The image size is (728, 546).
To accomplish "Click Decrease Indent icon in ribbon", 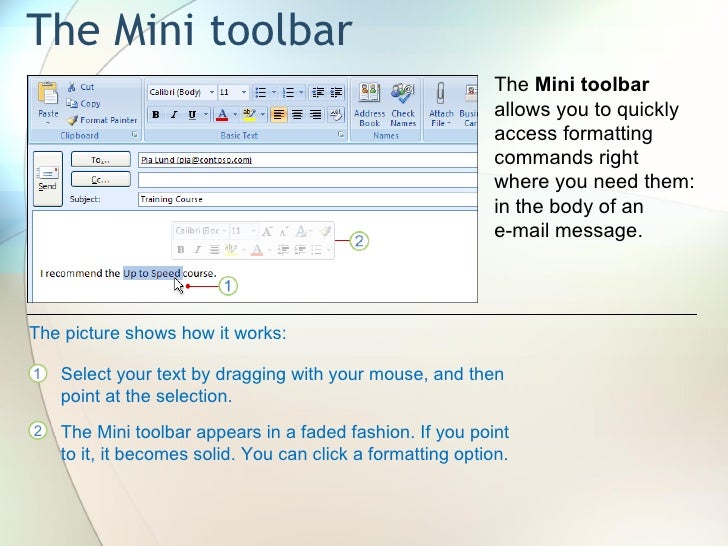I will pos(318,92).
